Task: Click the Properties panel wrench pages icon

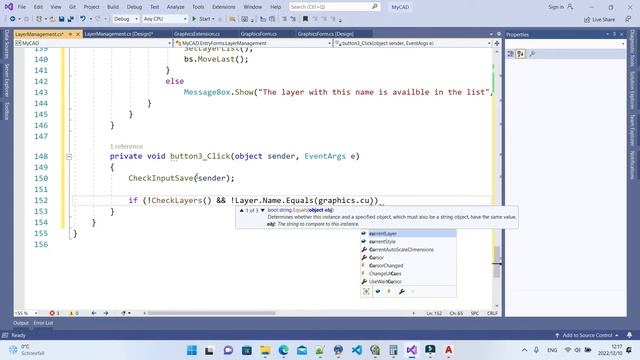Action: click(532, 54)
